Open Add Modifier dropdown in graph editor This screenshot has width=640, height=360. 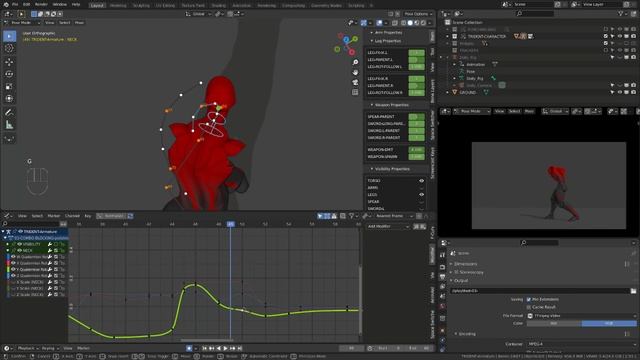tap(388, 227)
